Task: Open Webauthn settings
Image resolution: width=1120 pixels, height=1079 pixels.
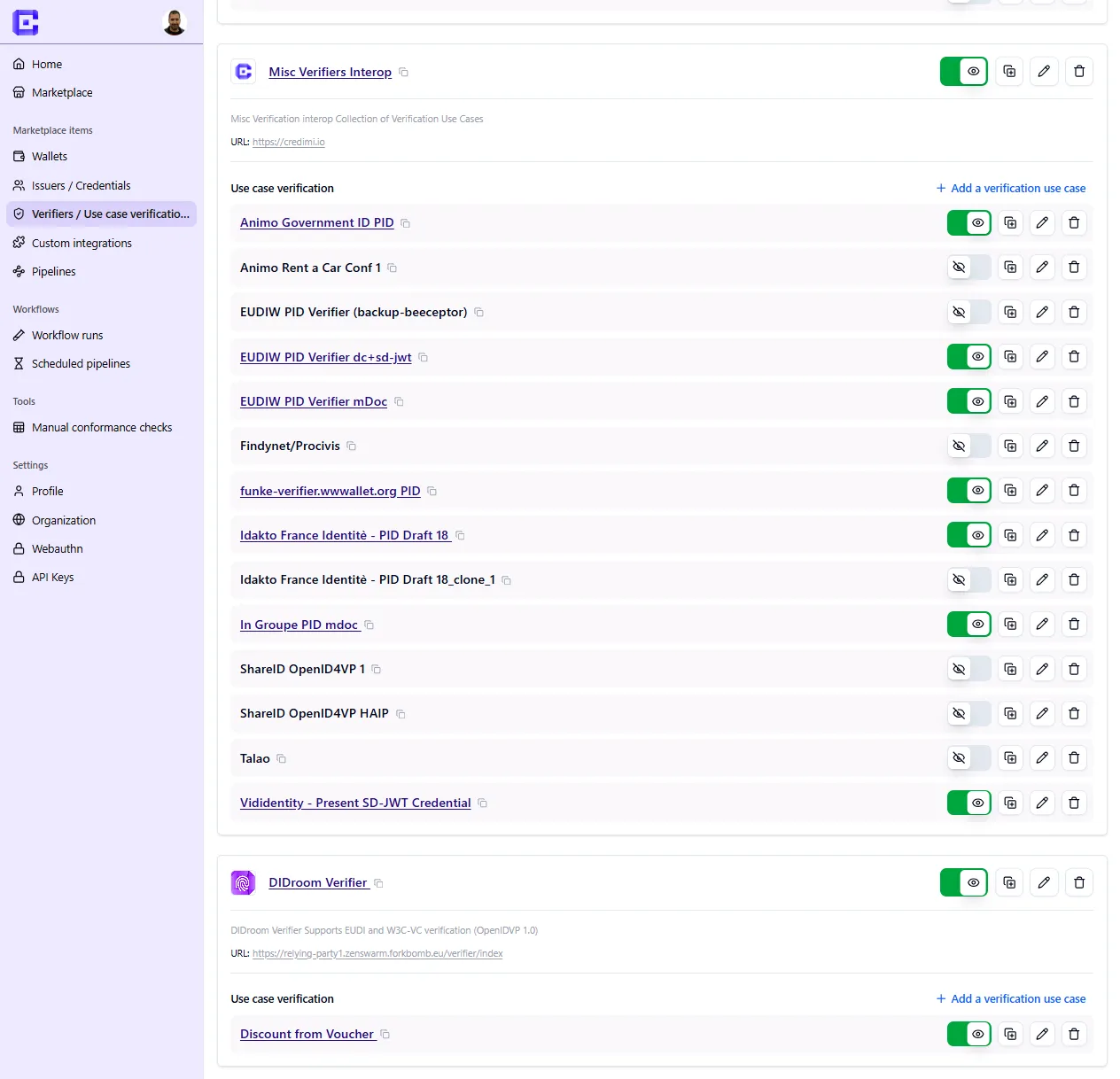Action: pos(57,548)
